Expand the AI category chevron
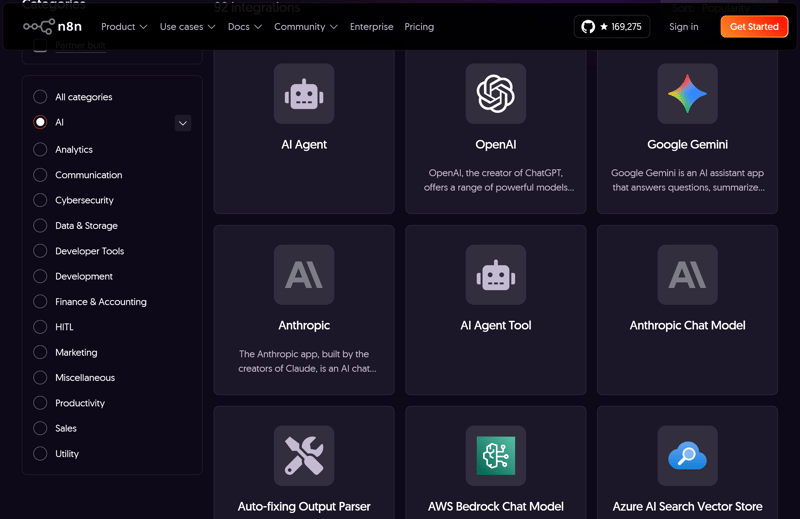Viewport: 800px width, 519px height. click(x=182, y=123)
